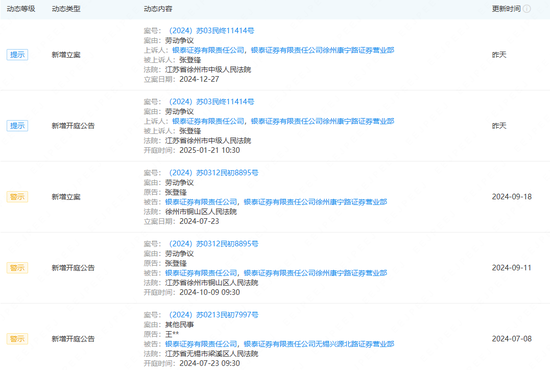The width and height of the screenshot is (550, 370).
Task: Open defendant 银泰证券有限责任公司 in 2024-07-08 row
Action: coord(201,344)
